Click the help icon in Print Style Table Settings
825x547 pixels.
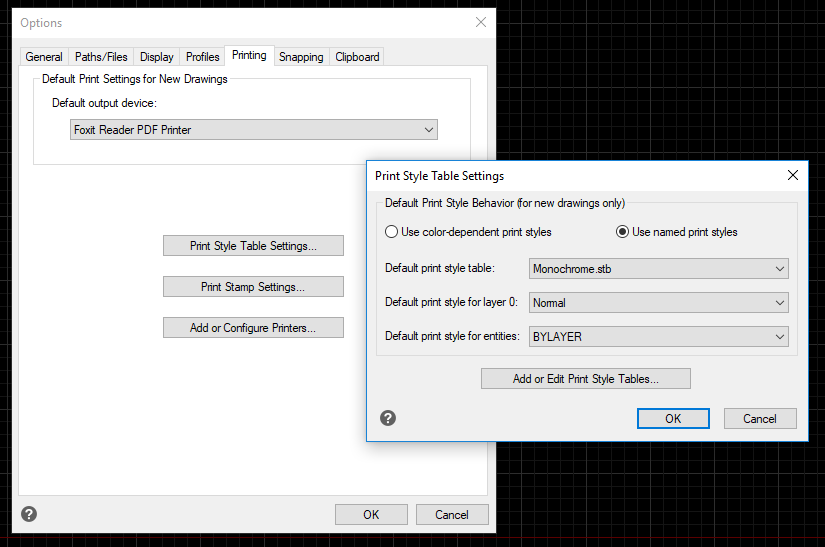click(x=388, y=418)
